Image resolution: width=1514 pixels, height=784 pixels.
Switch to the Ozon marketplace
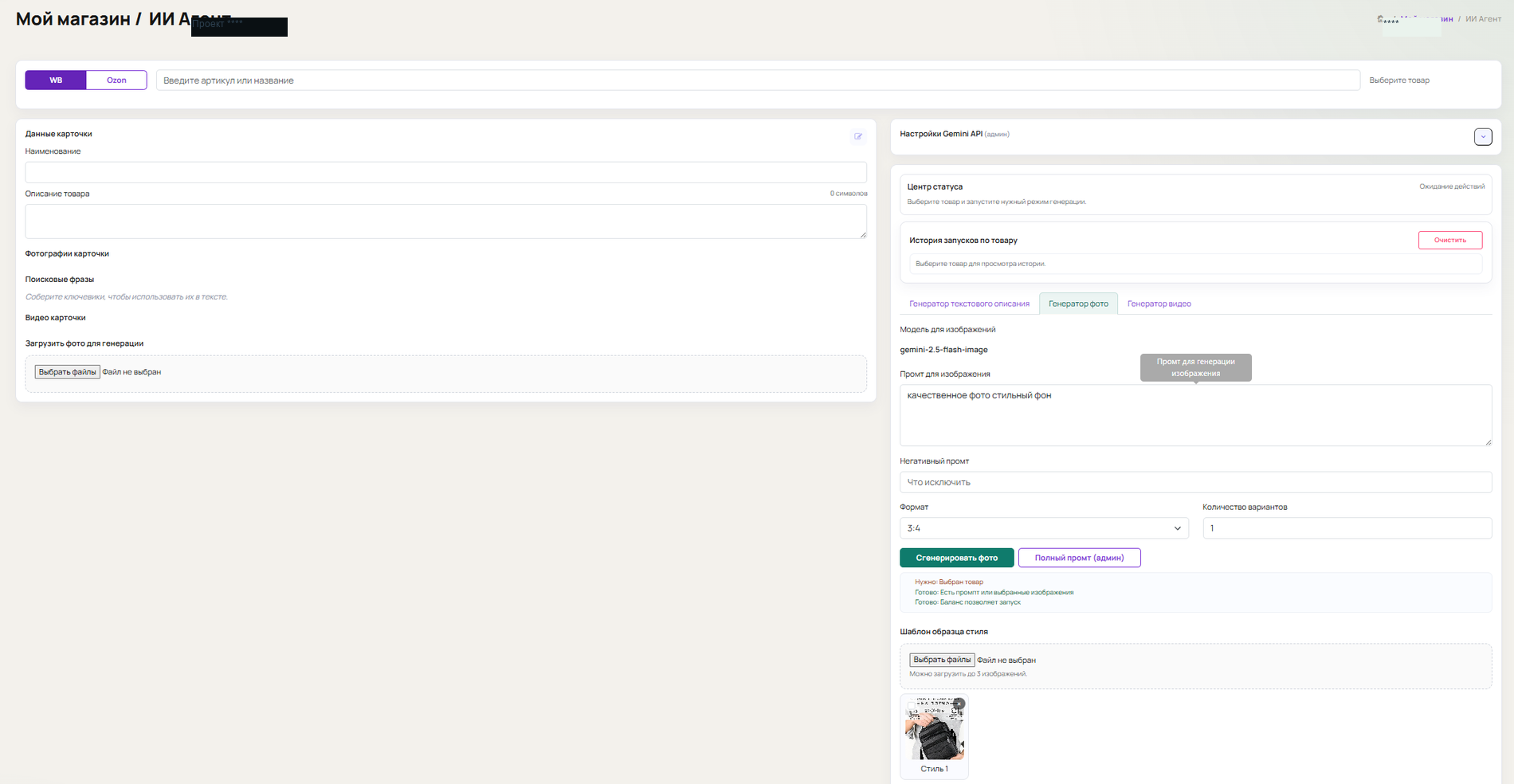click(x=116, y=80)
